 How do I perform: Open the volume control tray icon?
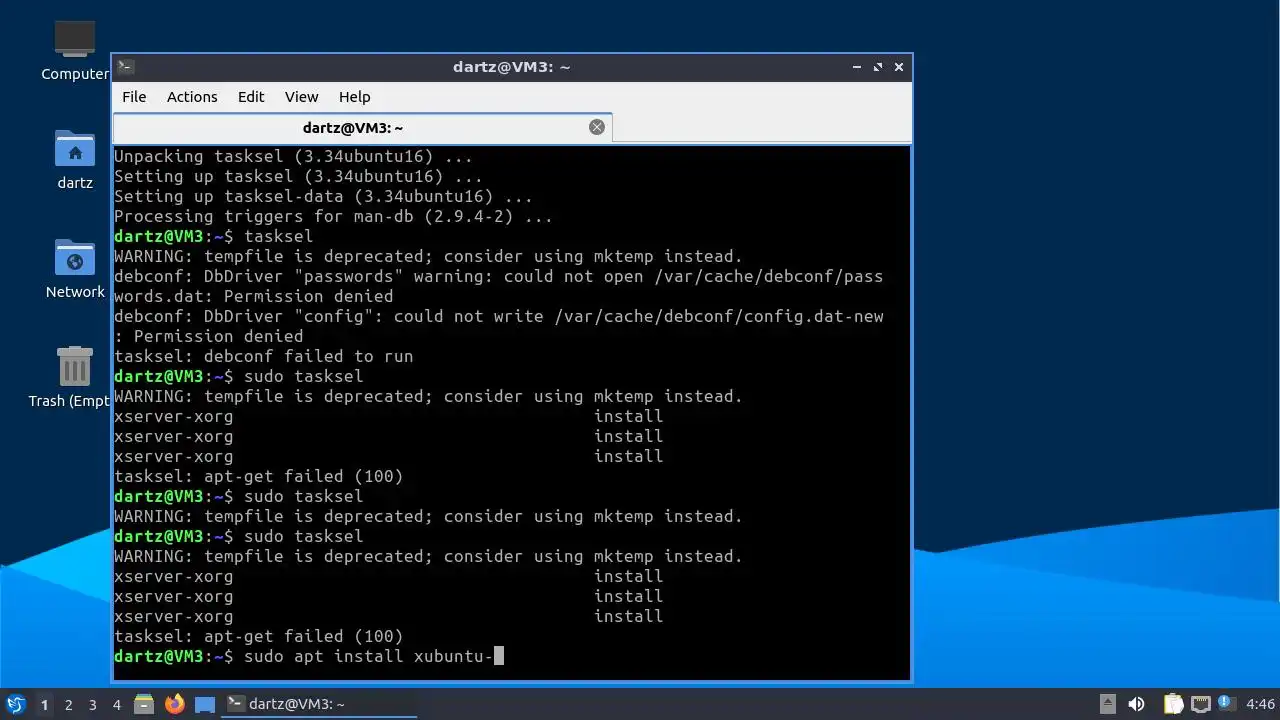pyautogui.click(x=1136, y=704)
